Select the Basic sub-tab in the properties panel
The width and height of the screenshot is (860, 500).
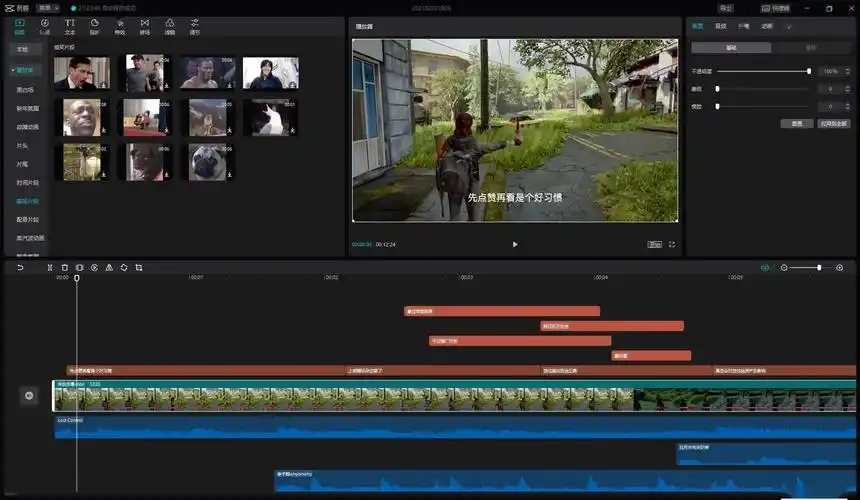pos(731,48)
